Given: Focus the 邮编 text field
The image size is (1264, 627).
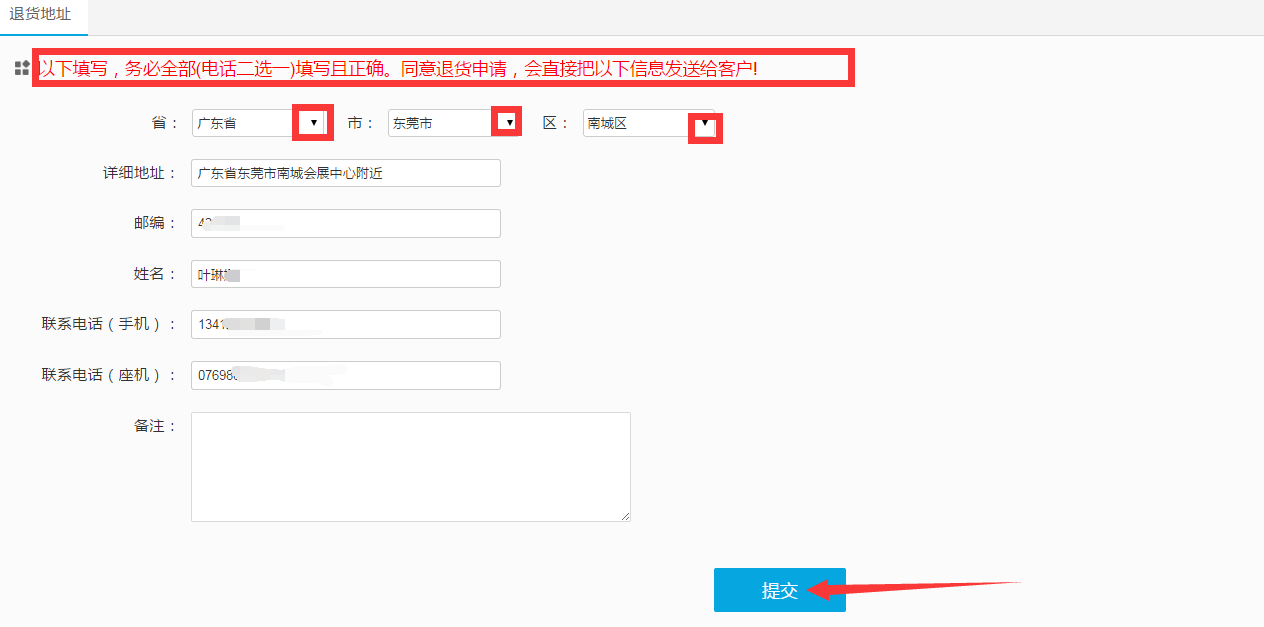Looking at the screenshot, I should click(345, 223).
